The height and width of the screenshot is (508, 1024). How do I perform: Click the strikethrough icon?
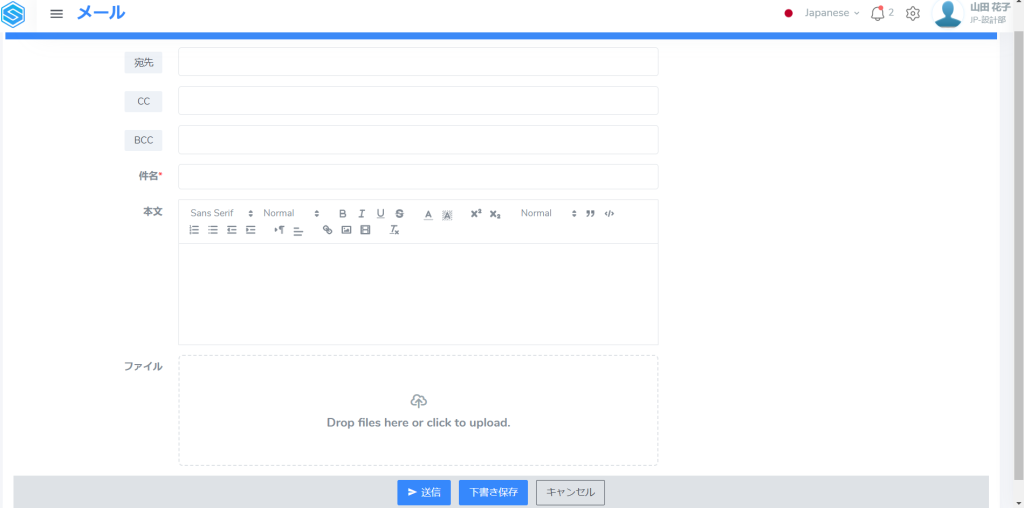pos(399,213)
